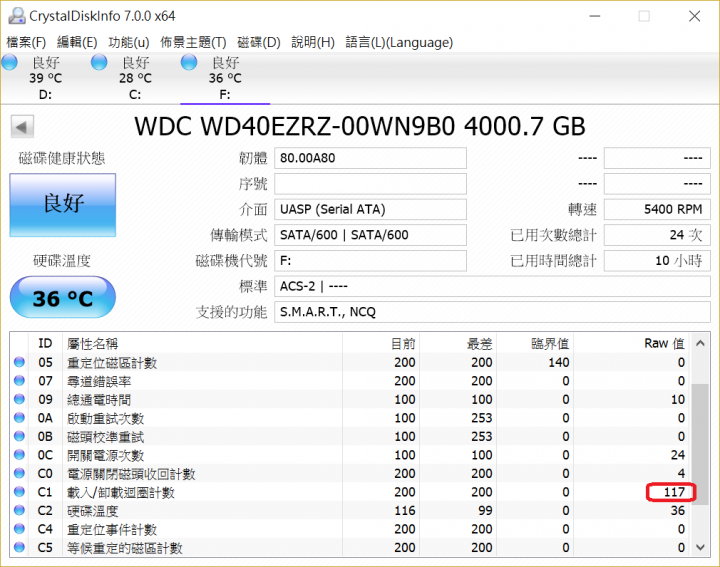
Task: Select the 硬碟溫度 attribute row in the list
Action: [x=351, y=510]
